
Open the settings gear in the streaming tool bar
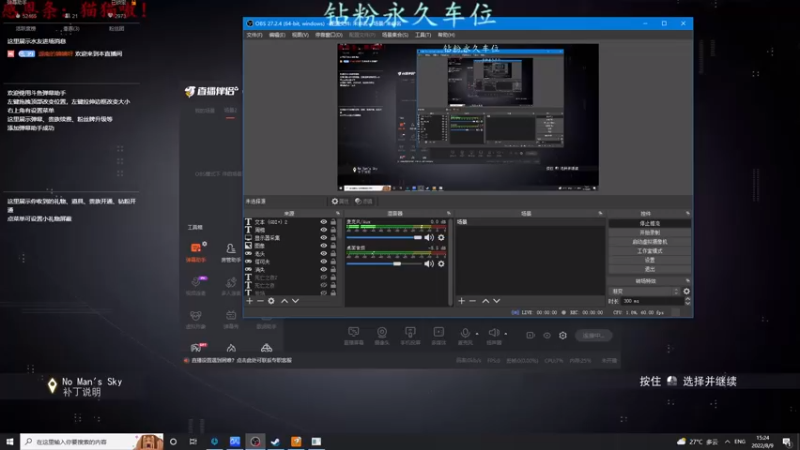coord(563,335)
